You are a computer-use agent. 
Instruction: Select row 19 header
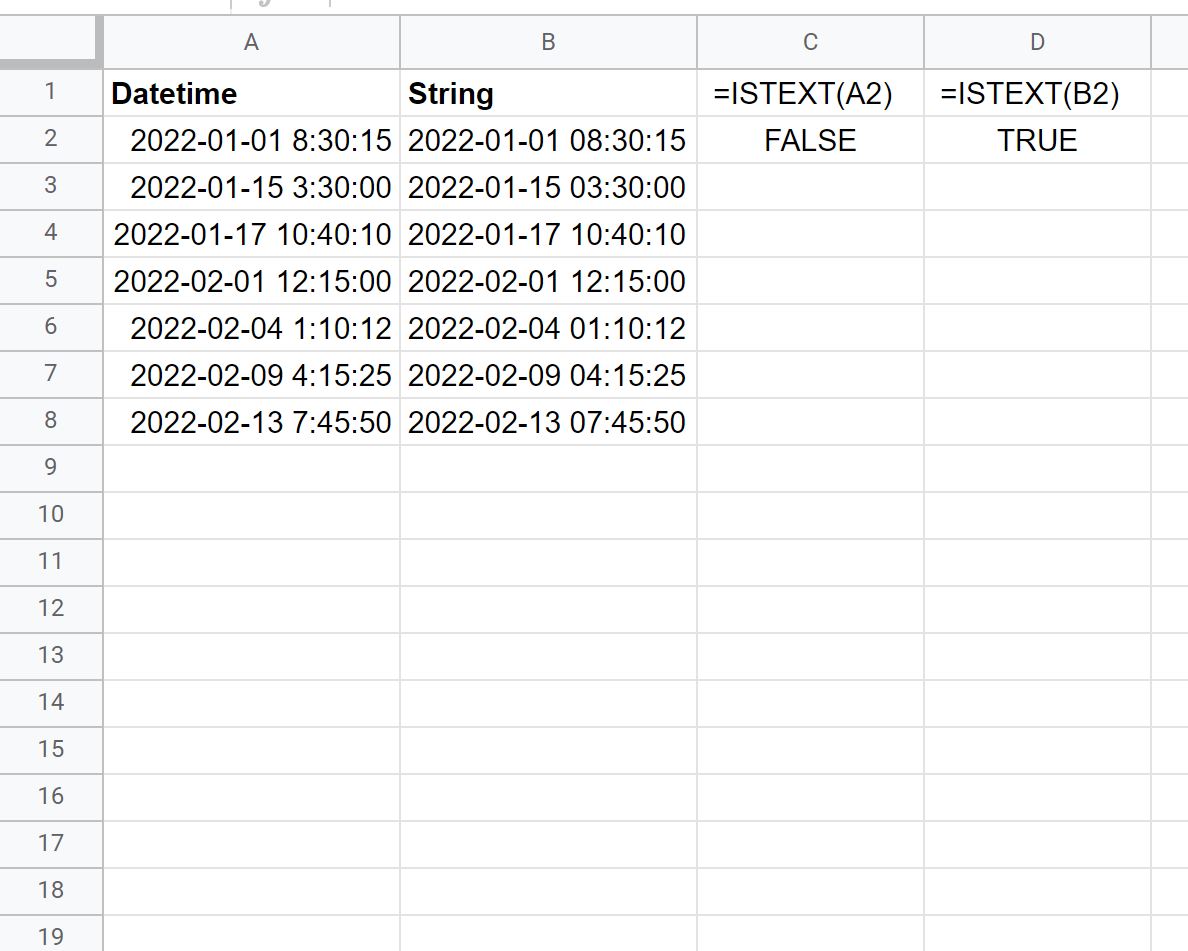coord(51,937)
